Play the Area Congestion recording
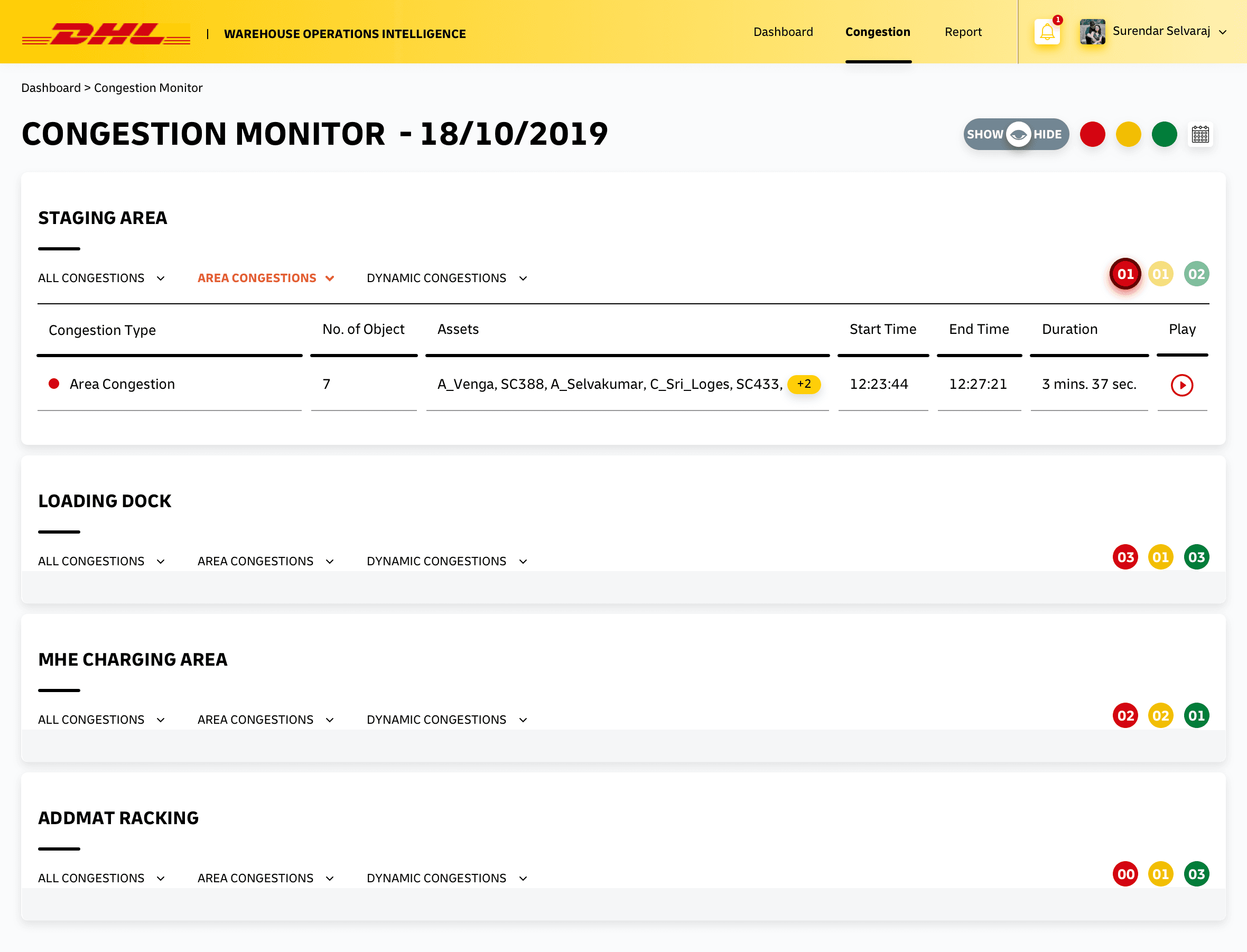The height and width of the screenshot is (952, 1247). tap(1181, 385)
